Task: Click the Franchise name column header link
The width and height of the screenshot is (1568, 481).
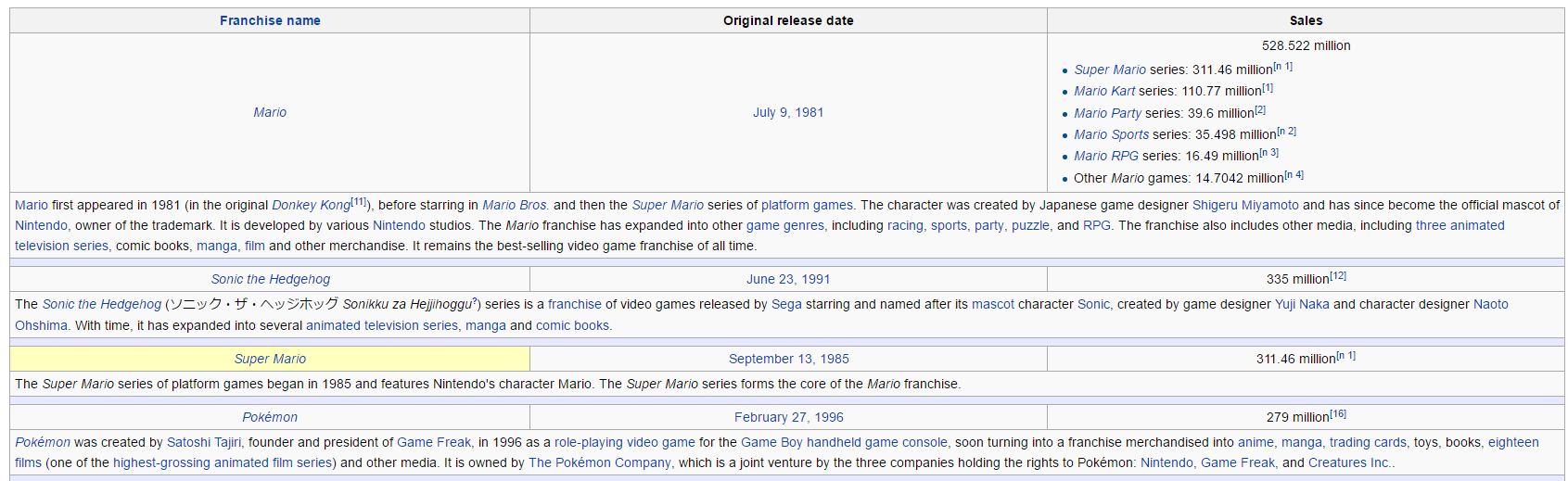Action: (270, 20)
